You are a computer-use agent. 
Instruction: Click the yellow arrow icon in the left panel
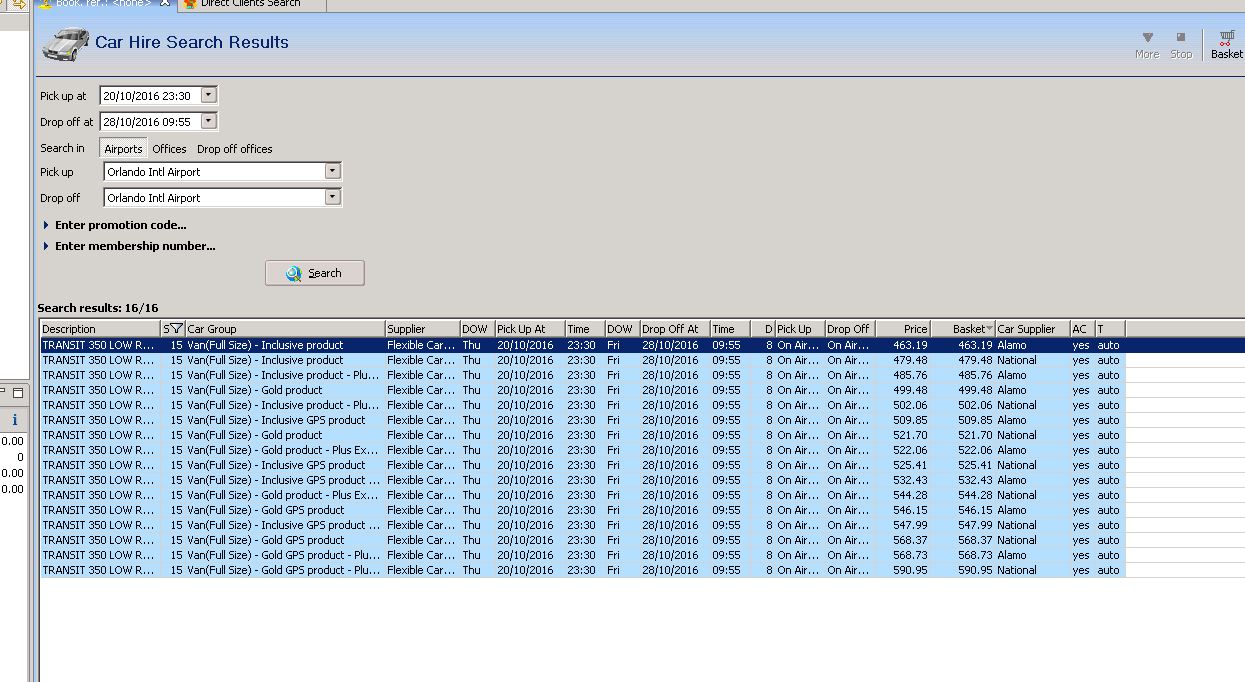(18, 4)
